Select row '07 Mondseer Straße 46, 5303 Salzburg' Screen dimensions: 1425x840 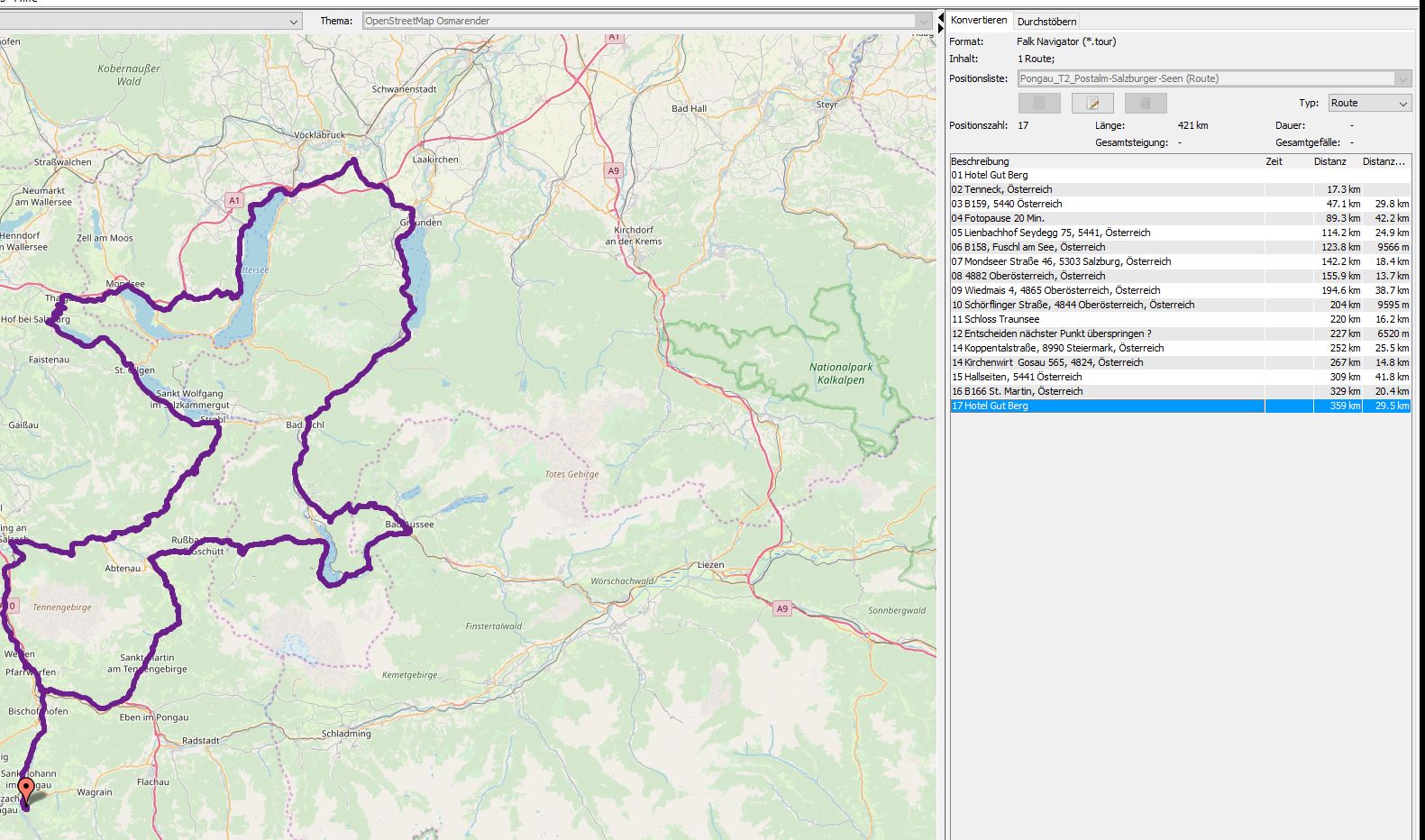1181,261
